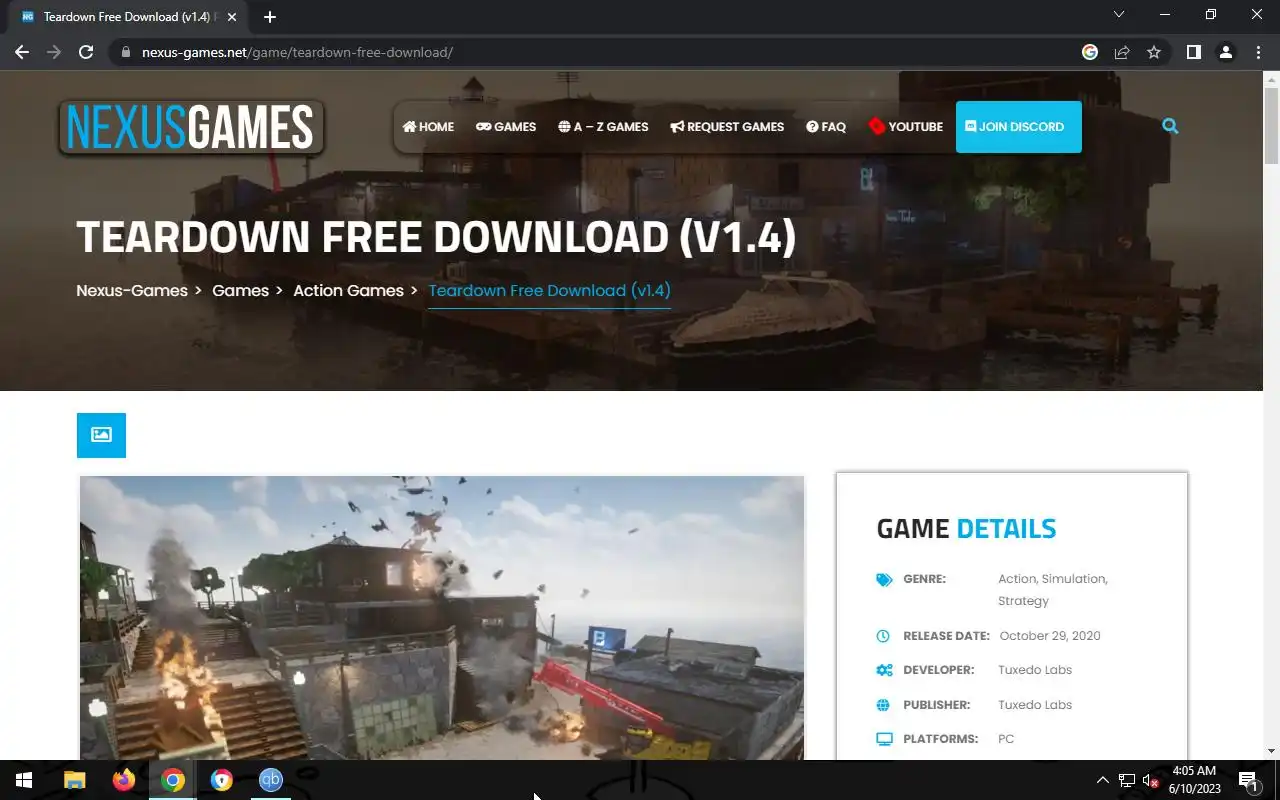Click the Nexus Games logo
Viewport: 1280px width, 800px height.
[191, 128]
